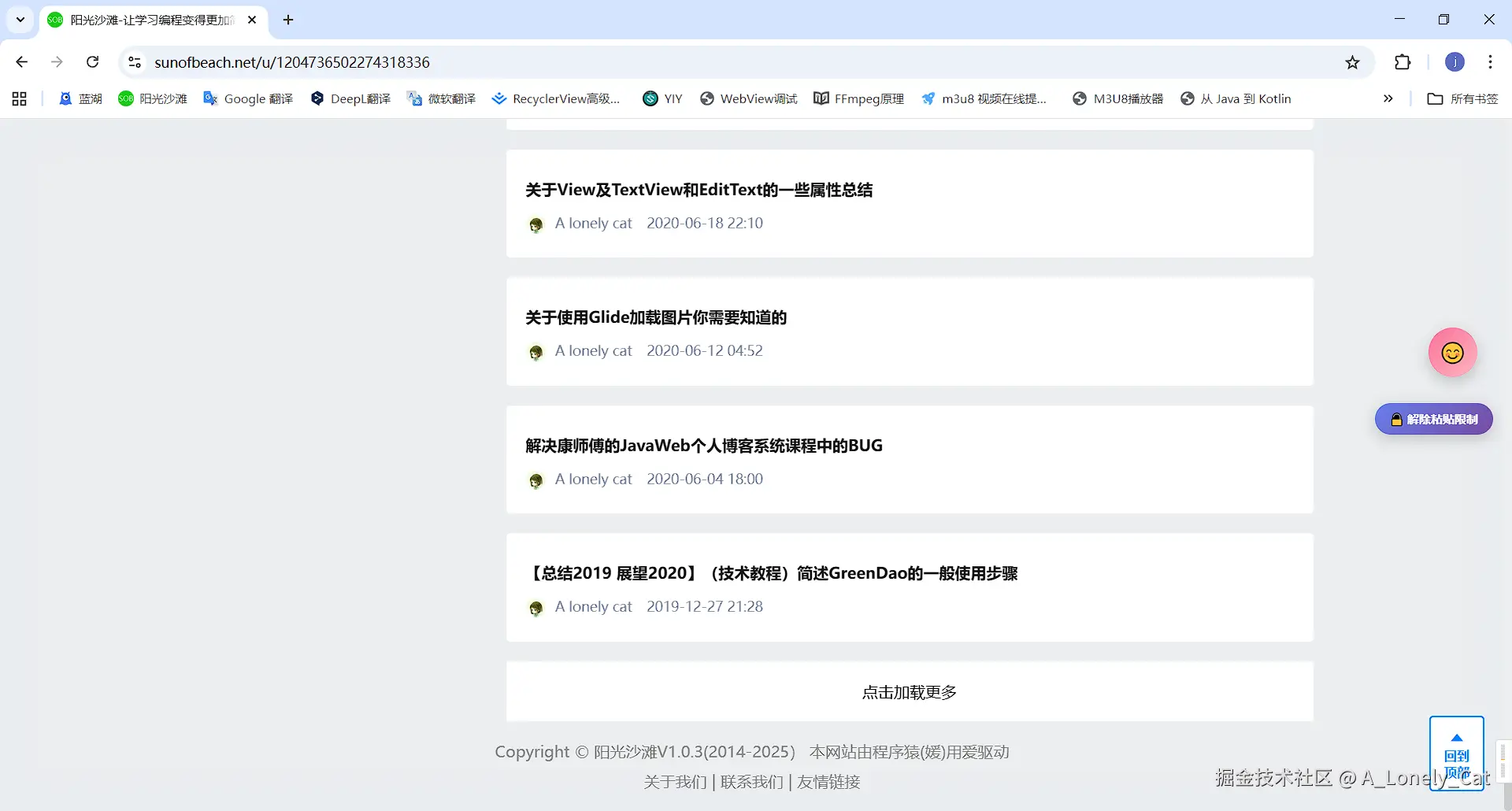The image size is (1512, 811).
Task: Open the DeepL翻译 bookmark
Action: (x=350, y=98)
